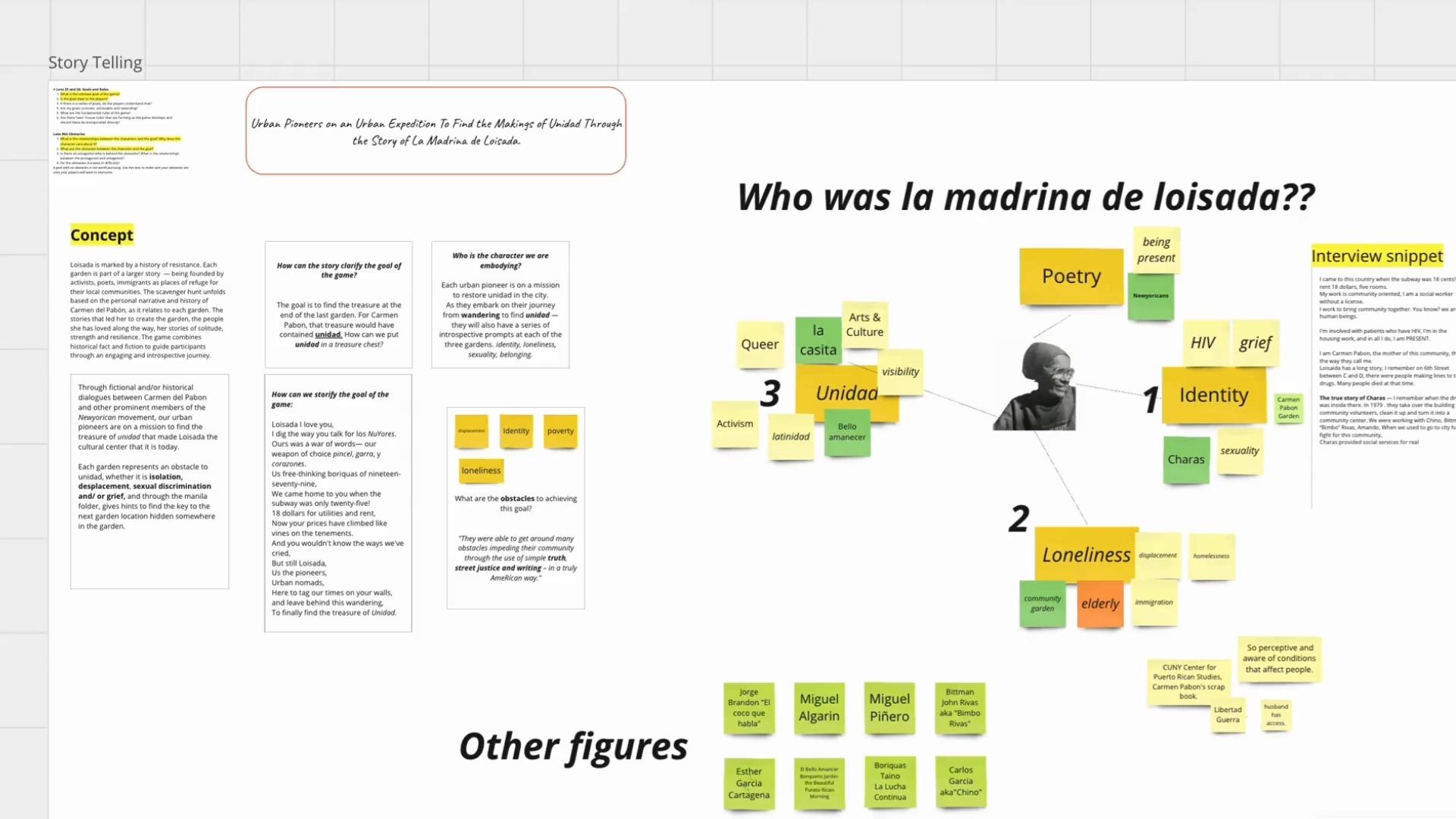Screen dimensions: 1456x819
Task: Select the yellow 'Poetry' sticky note
Action: click(1070, 276)
